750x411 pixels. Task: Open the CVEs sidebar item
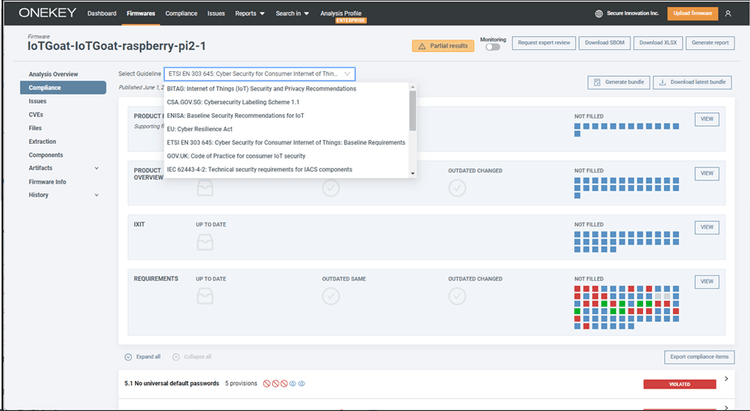[x=37, y=115]
